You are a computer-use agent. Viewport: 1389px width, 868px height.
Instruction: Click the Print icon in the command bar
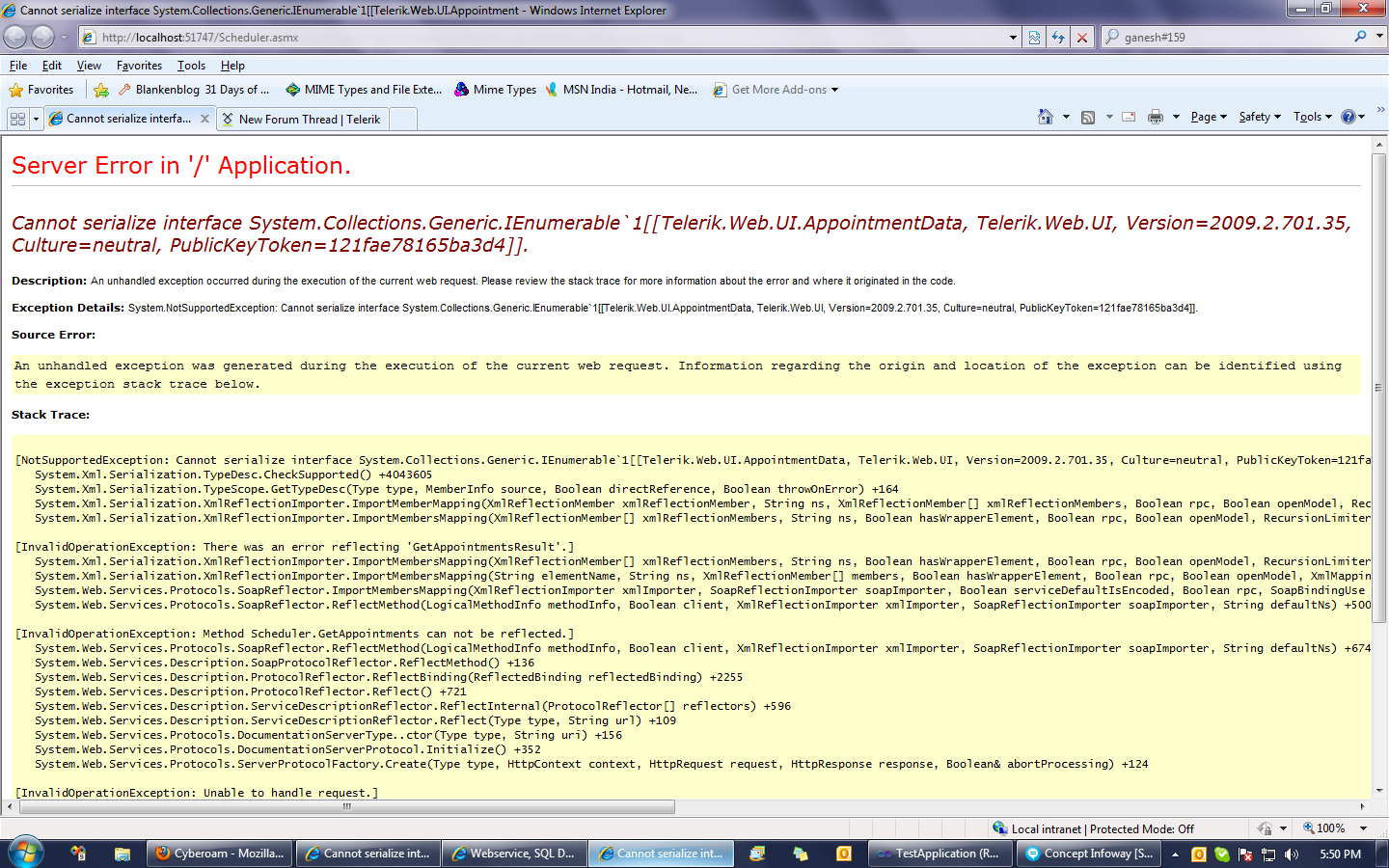(x=1156, y=117)
